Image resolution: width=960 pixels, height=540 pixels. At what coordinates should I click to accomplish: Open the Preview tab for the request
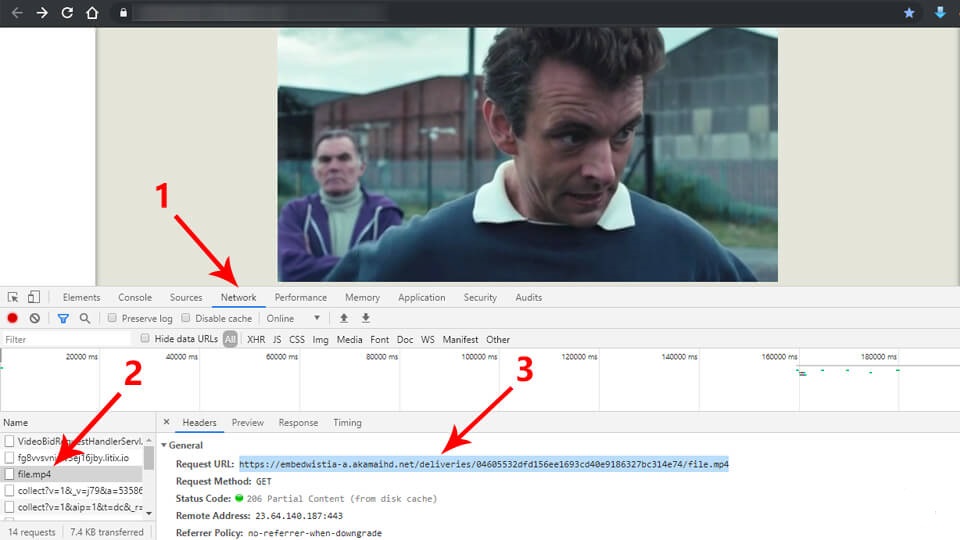(x=248, y=423)
